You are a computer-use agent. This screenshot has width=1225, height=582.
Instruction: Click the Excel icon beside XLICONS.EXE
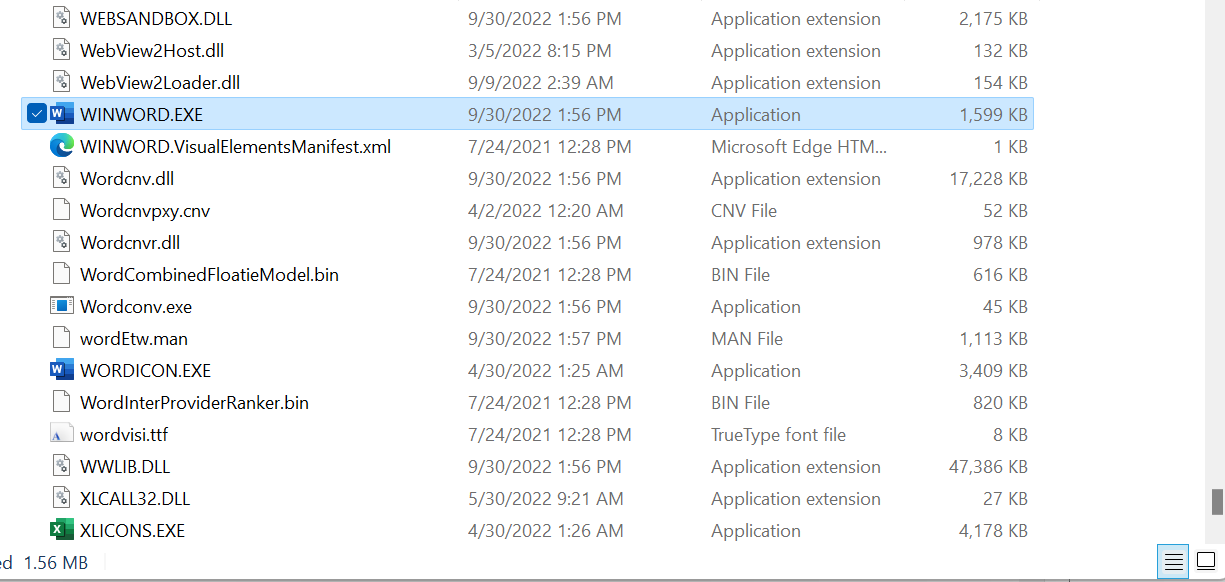(x=62, y=531)
